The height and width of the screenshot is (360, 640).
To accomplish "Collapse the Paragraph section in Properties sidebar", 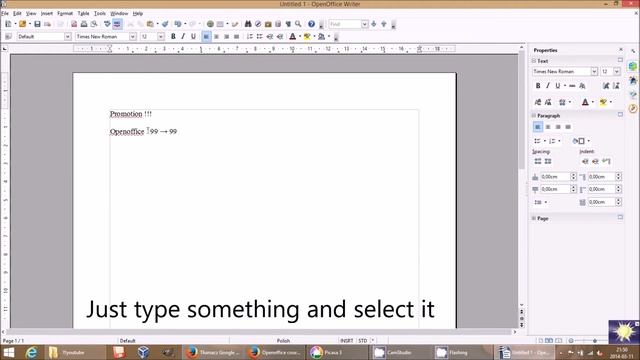I will pos(533,116).
